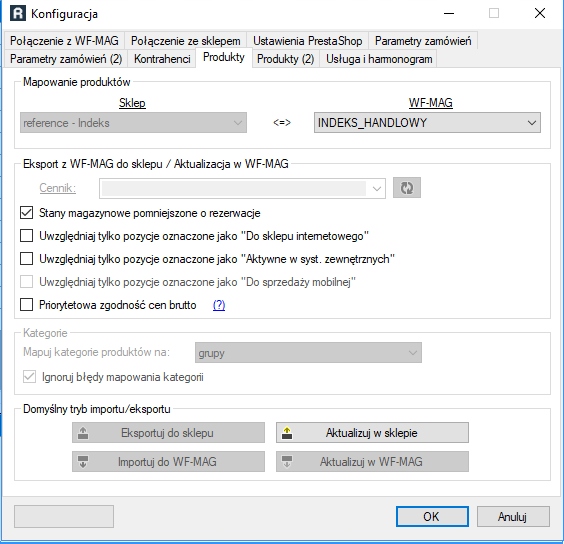Confirm settings with the OK button

[432, 517]
